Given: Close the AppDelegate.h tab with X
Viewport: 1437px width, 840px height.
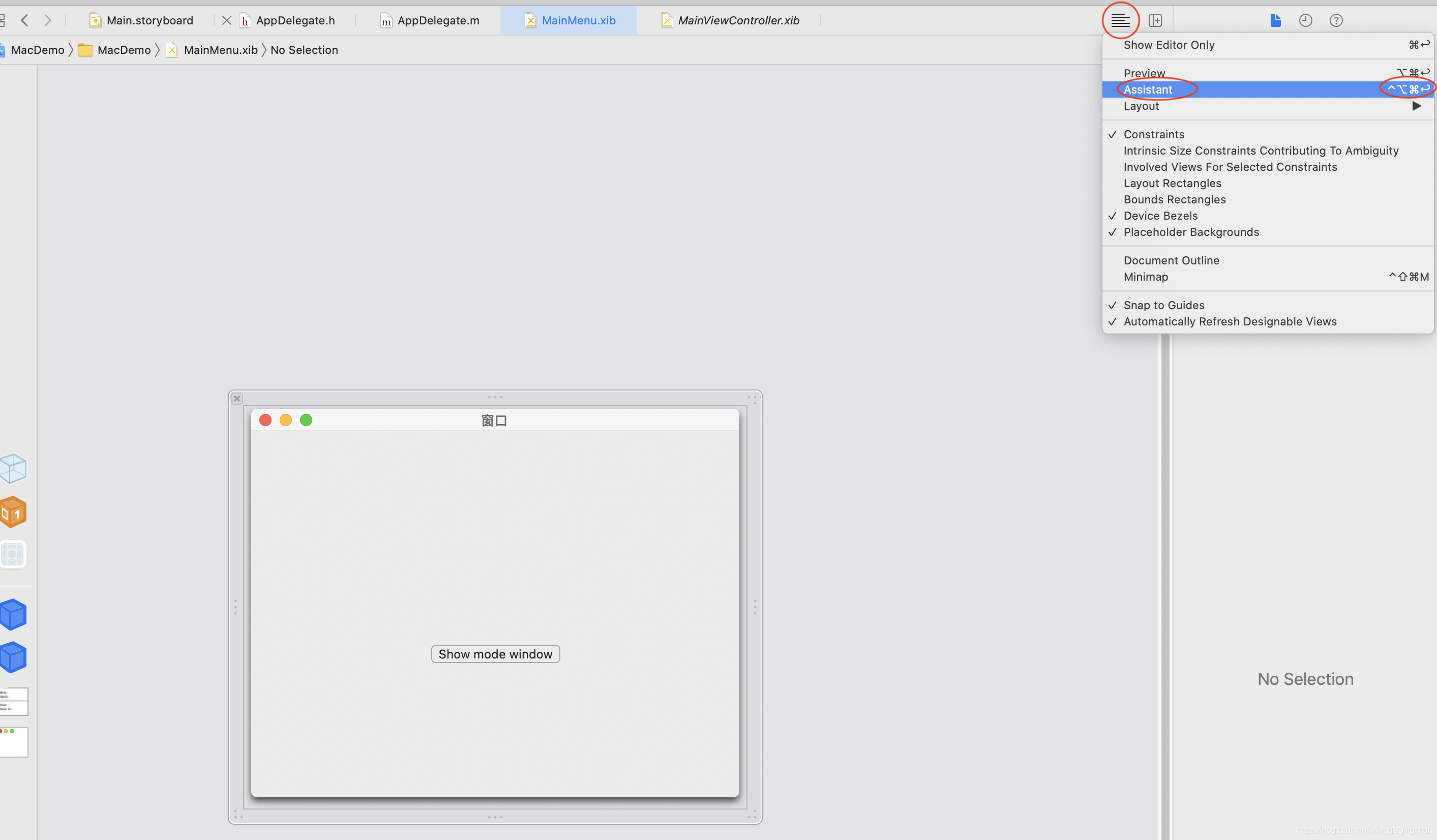Looking at the screenshot, I should click(226, 20).
